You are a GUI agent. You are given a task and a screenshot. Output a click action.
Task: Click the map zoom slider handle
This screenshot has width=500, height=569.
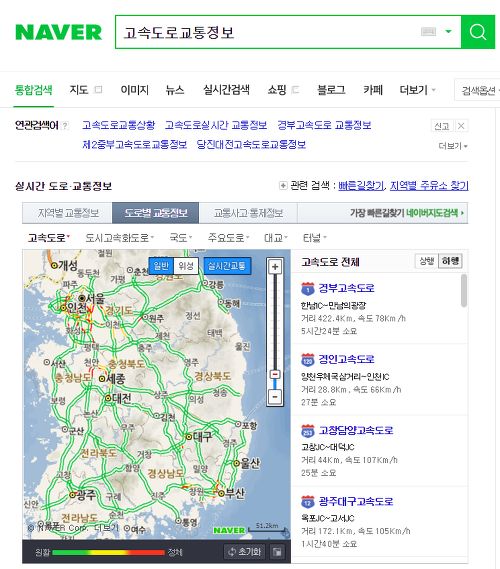[275, 374]
